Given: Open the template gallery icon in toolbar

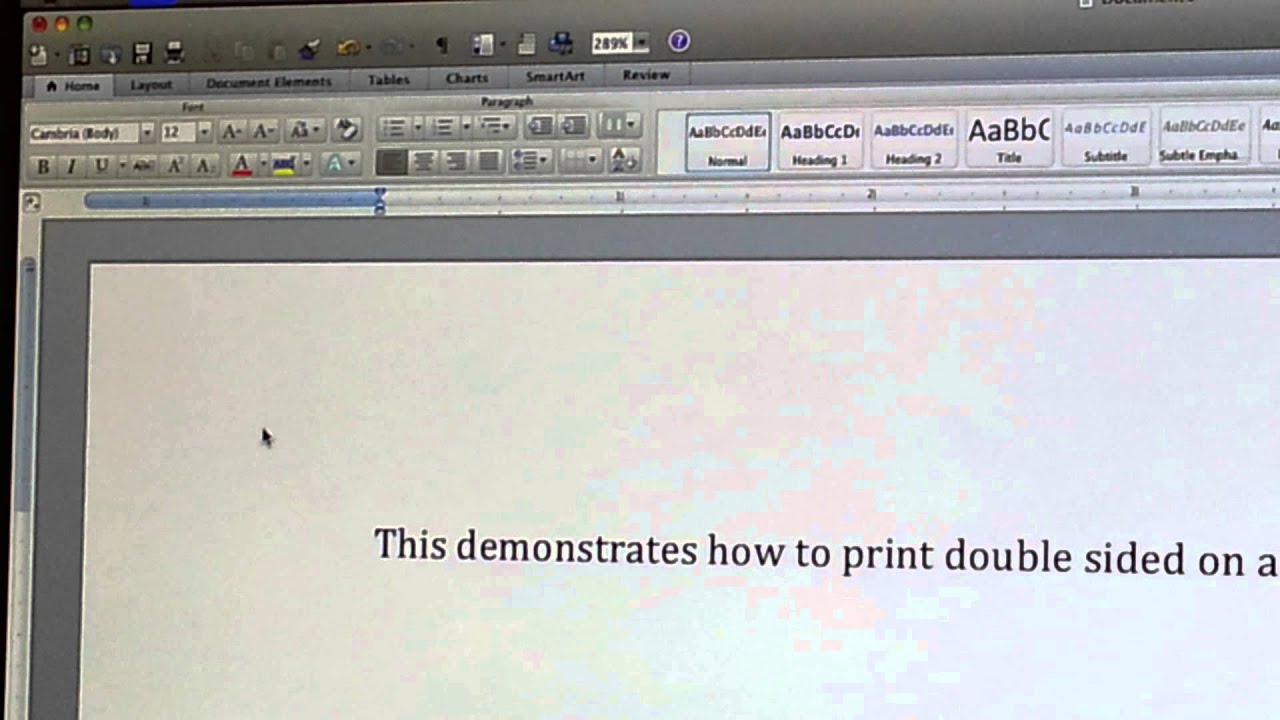Looking at the screenshot, I should tap(80, 54).
